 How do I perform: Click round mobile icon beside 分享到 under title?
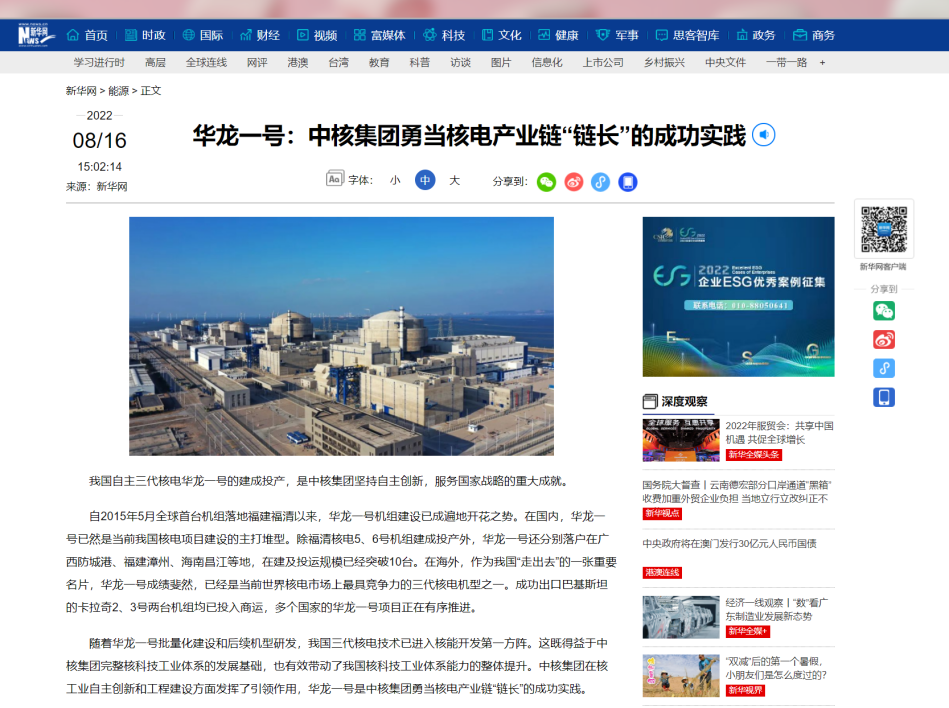coord(627,182)
